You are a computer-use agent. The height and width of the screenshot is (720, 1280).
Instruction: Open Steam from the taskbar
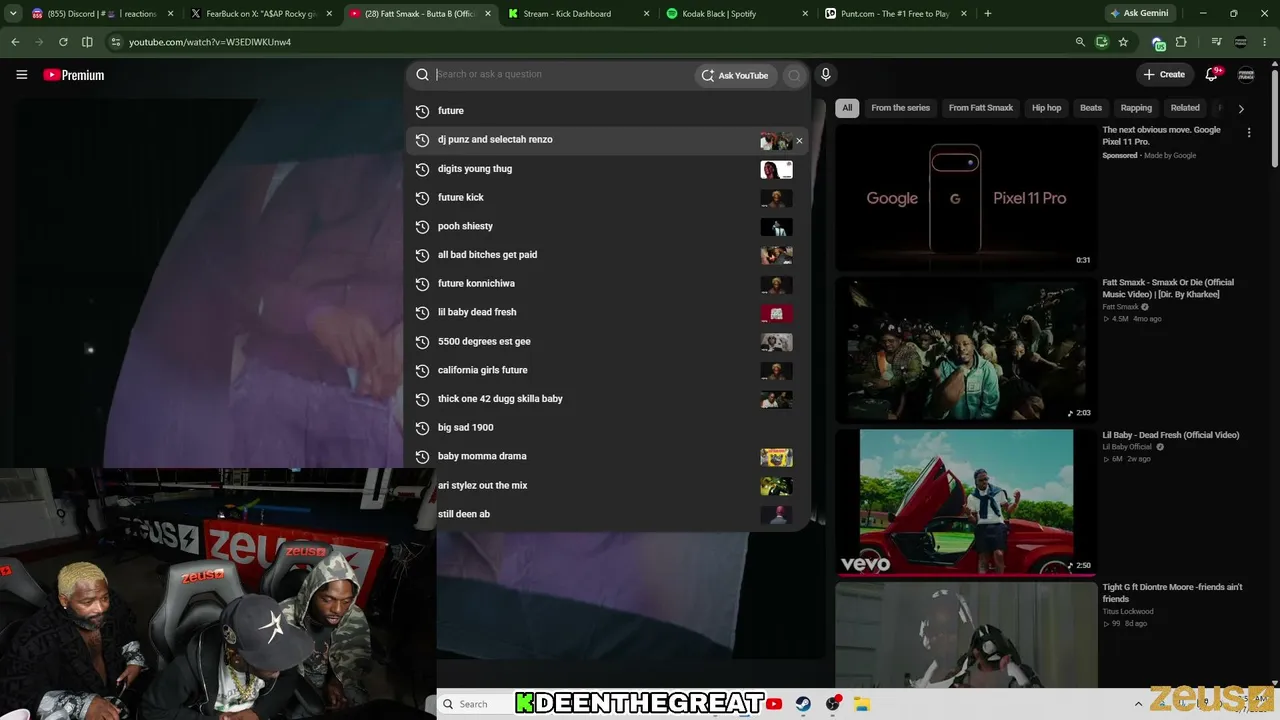click(x=803, y=704)
